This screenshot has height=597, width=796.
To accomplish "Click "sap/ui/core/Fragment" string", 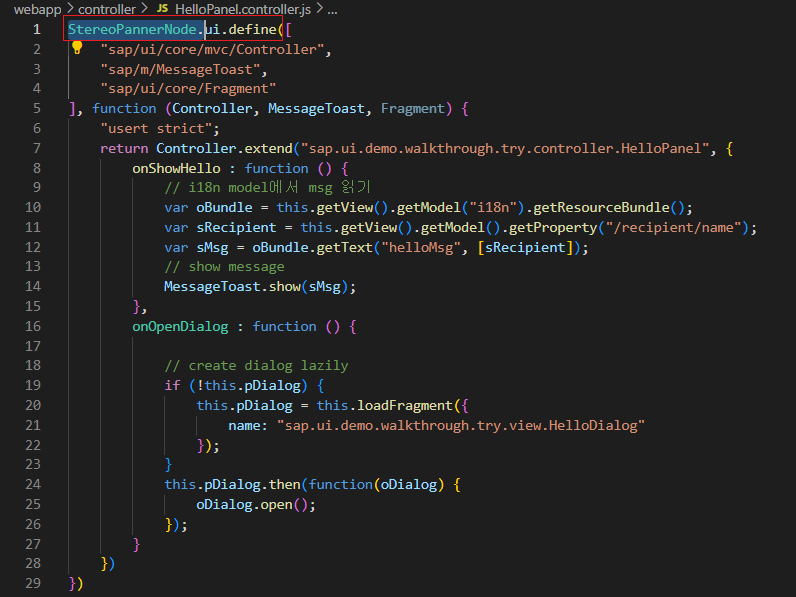I will 188,89.
